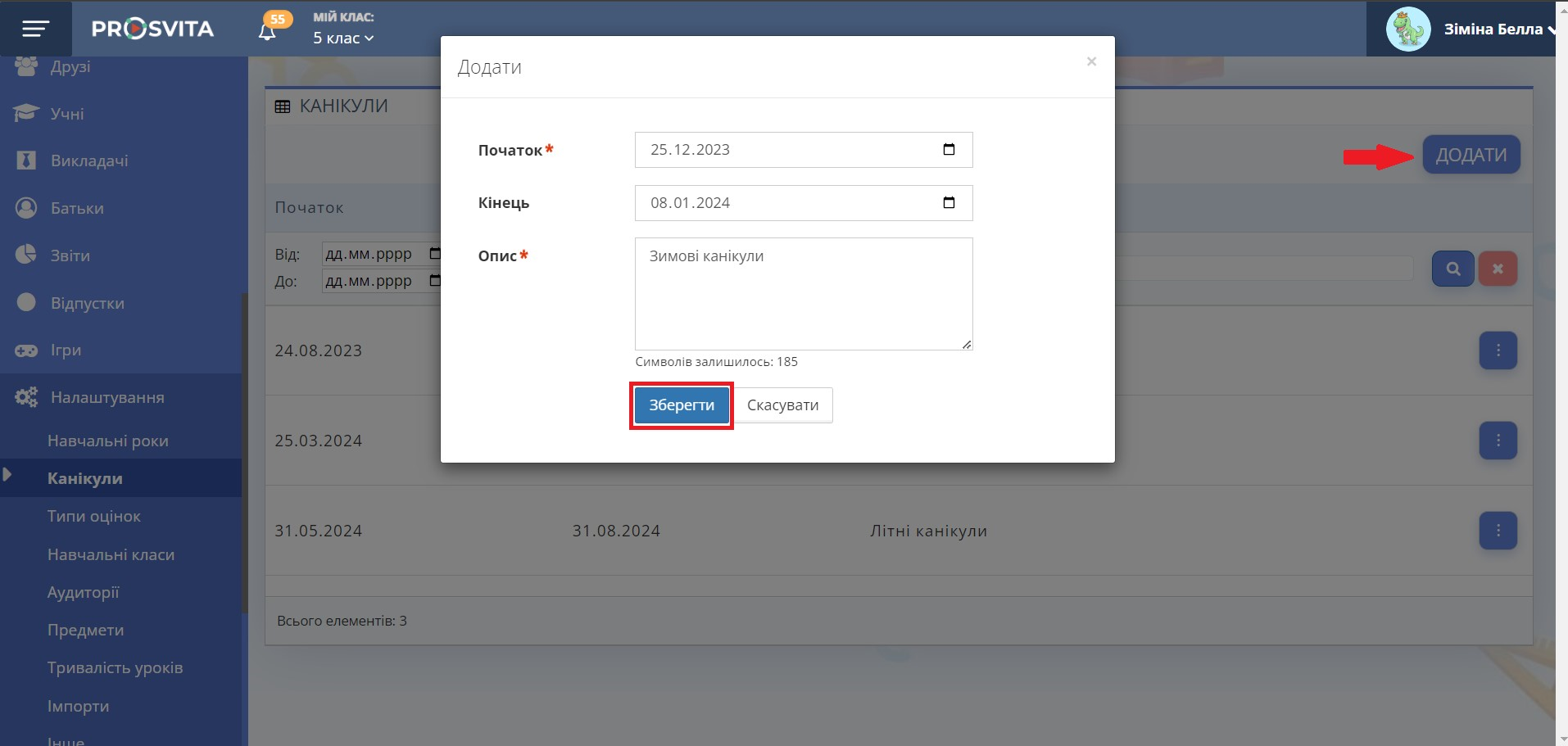1568x746 pixels.
Task: Click the notification bell icon
Action: 267,32
